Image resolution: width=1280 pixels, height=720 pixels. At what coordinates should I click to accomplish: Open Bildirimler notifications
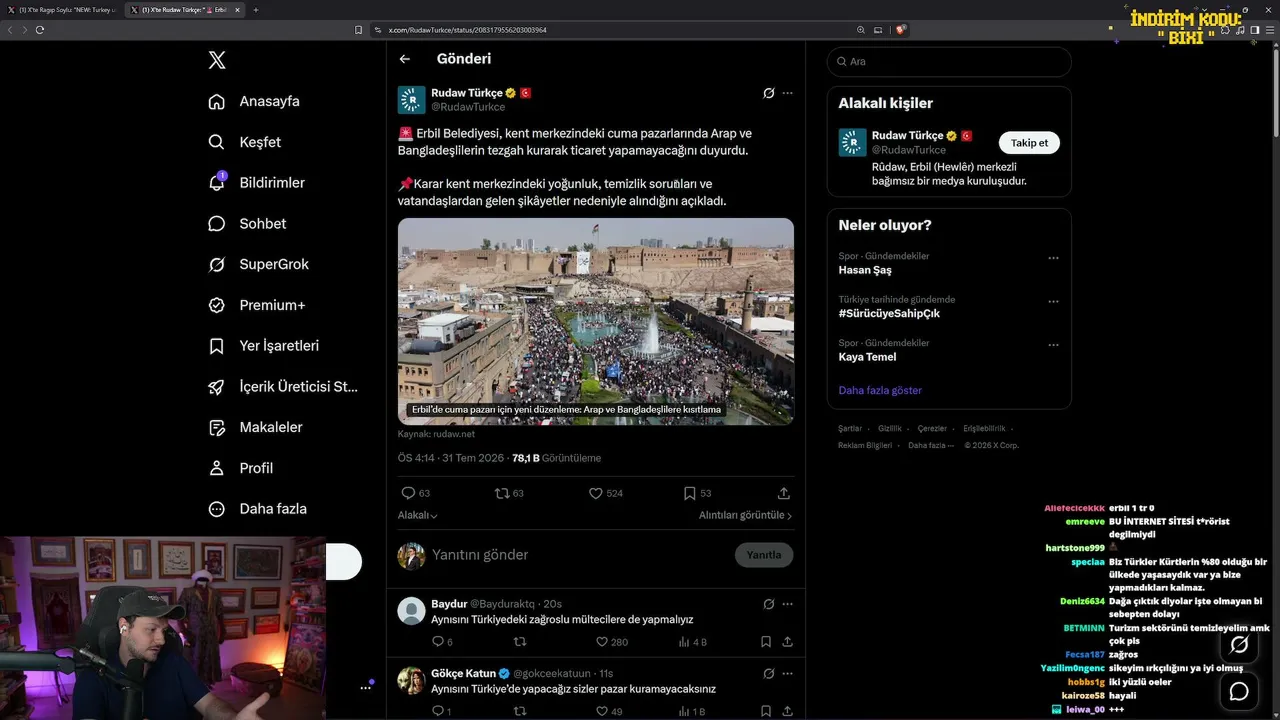[256, 183]
